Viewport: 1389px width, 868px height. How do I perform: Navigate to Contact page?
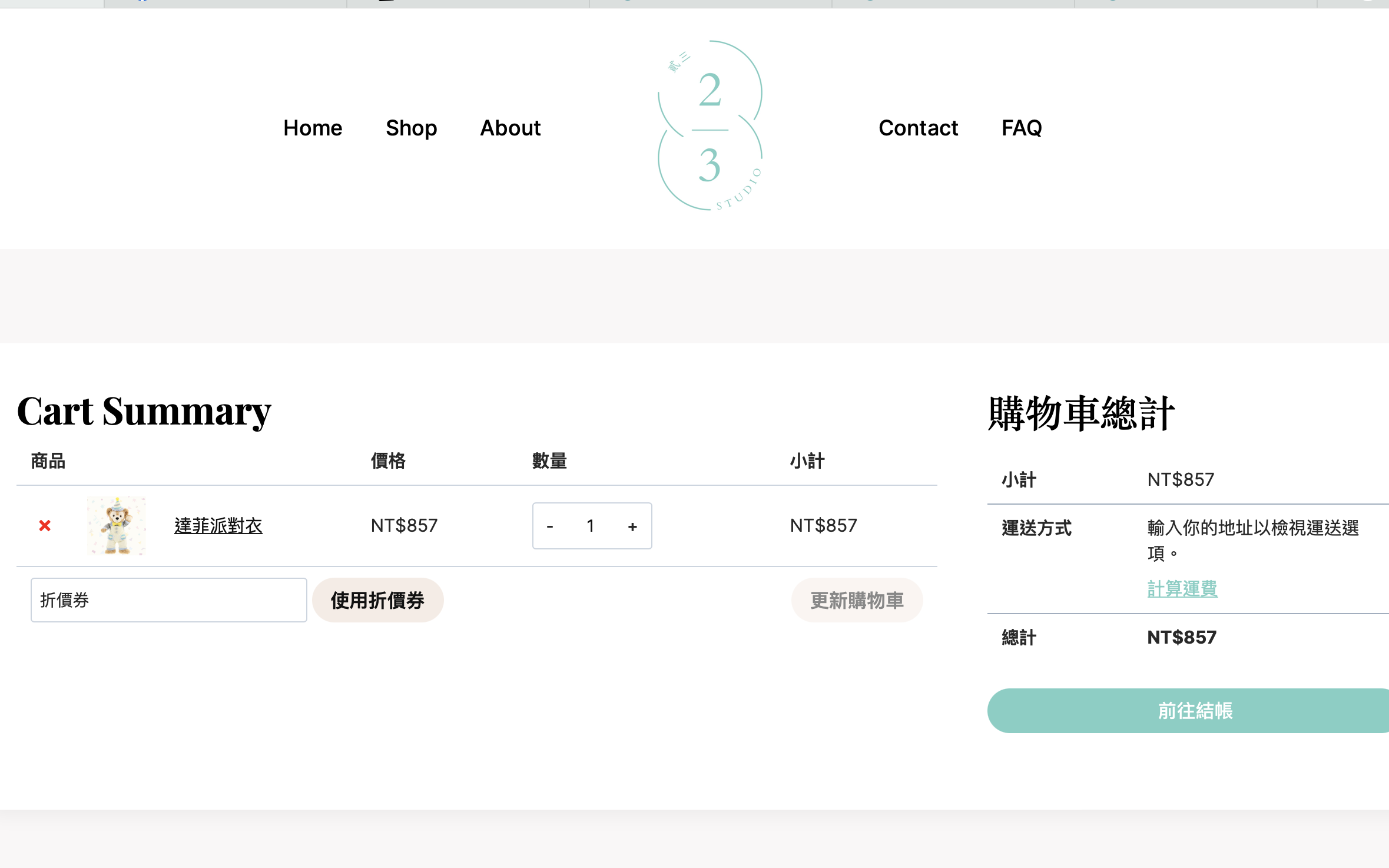click(918, 128)
